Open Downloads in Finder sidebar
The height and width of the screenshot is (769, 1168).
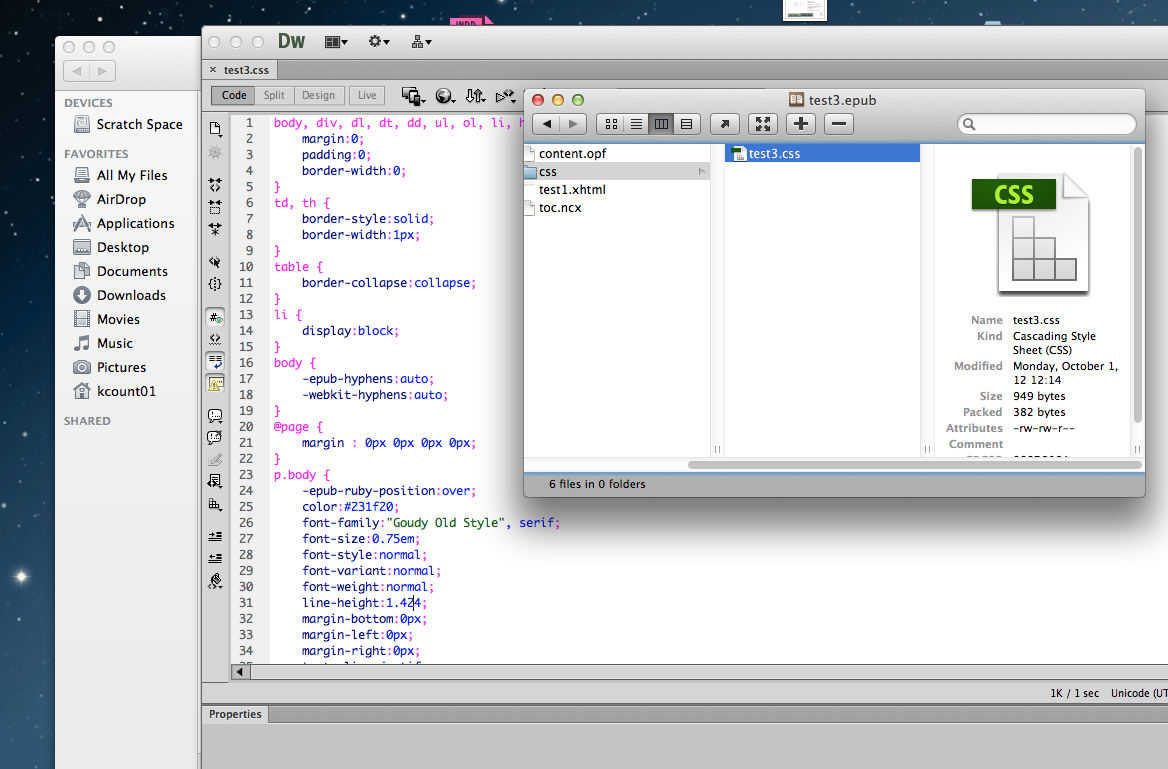click(x=131, y=295)
